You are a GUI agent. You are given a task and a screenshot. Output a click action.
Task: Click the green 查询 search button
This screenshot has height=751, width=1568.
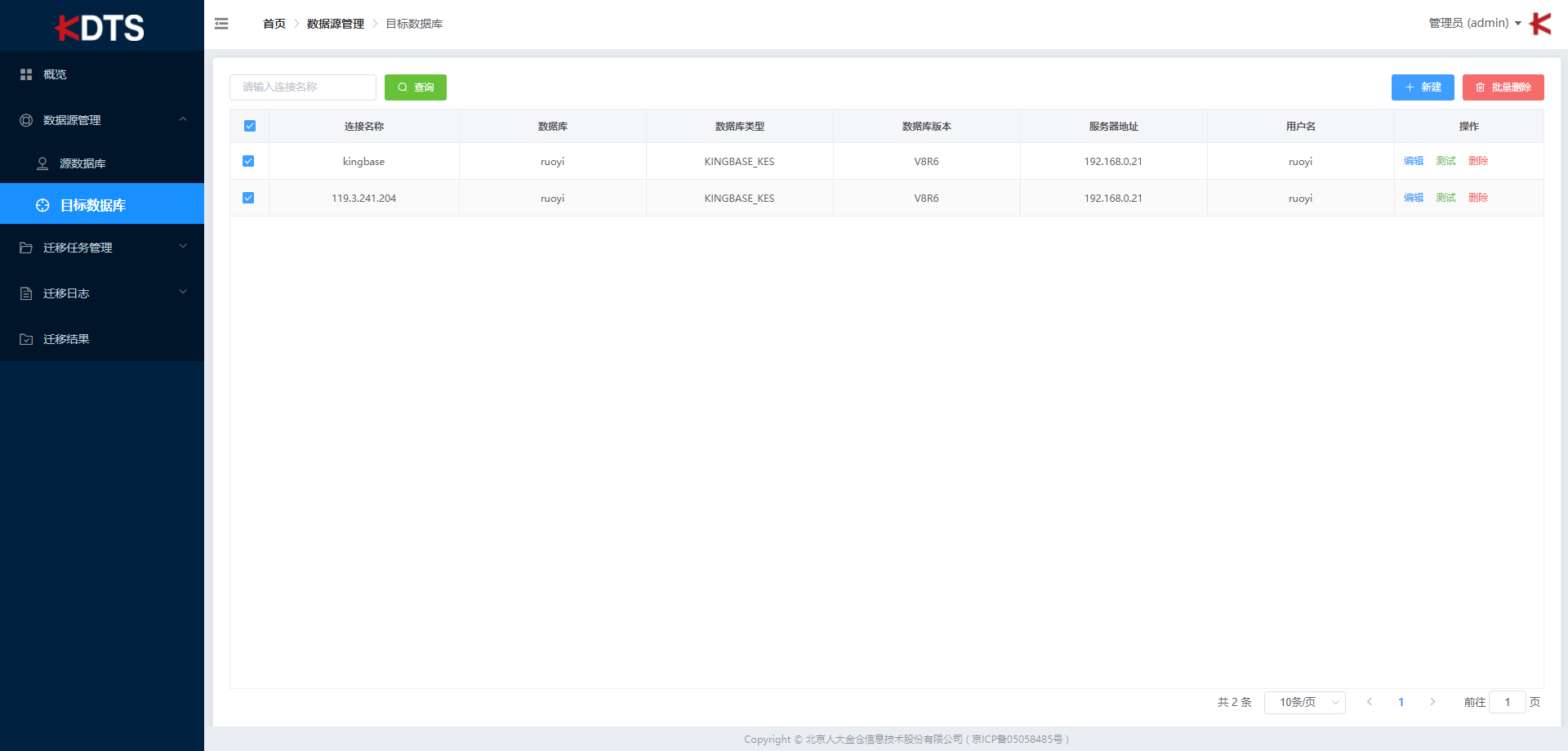(x=416, y=87)
